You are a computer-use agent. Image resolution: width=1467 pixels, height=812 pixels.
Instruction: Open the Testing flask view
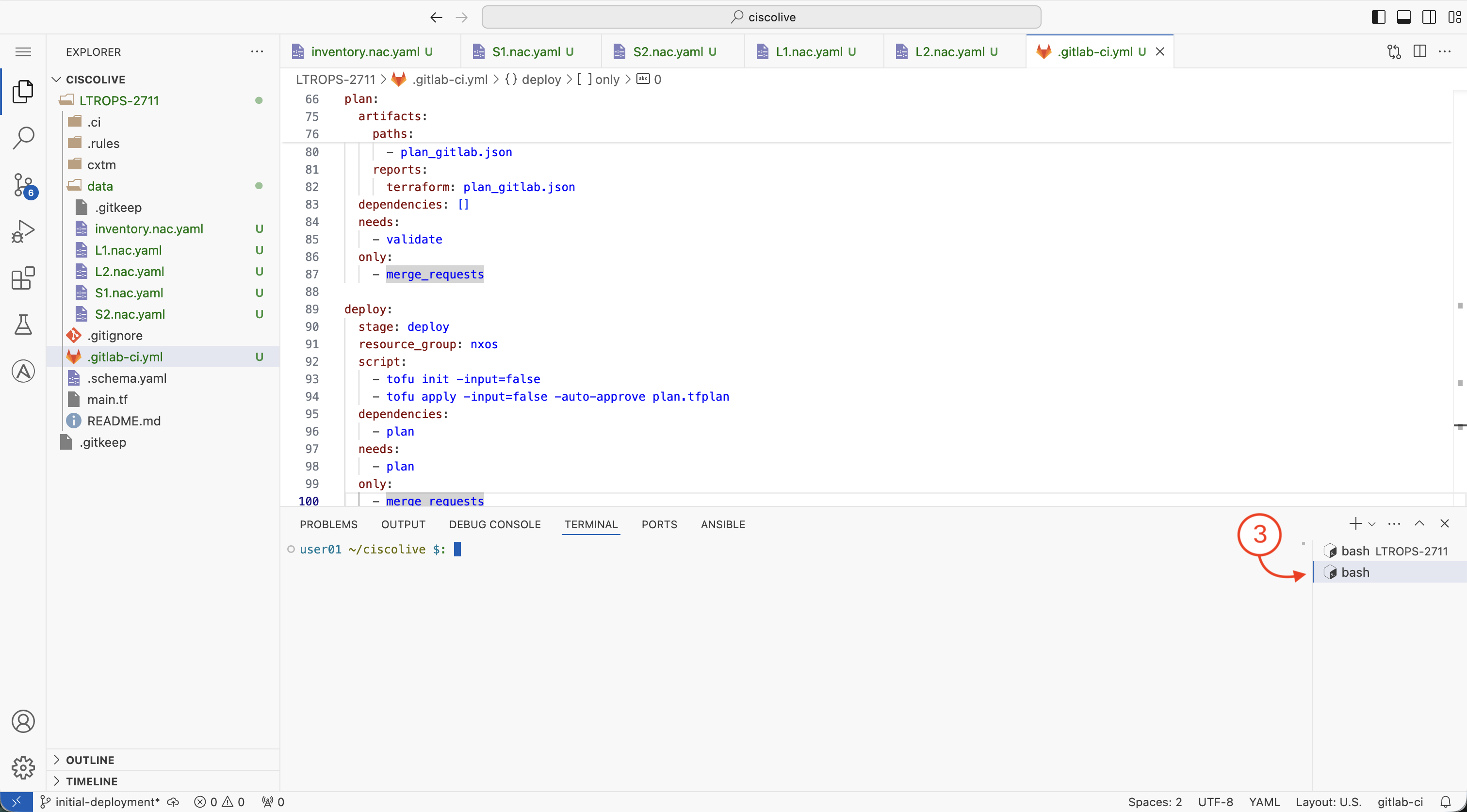[23, 325]
